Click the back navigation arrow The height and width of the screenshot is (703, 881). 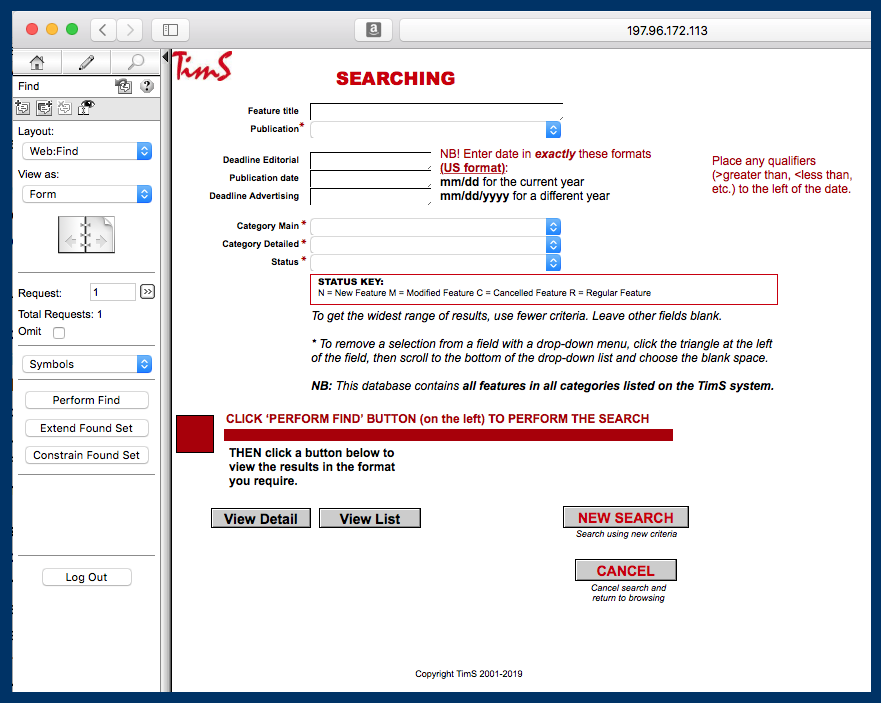pos(103,29)
